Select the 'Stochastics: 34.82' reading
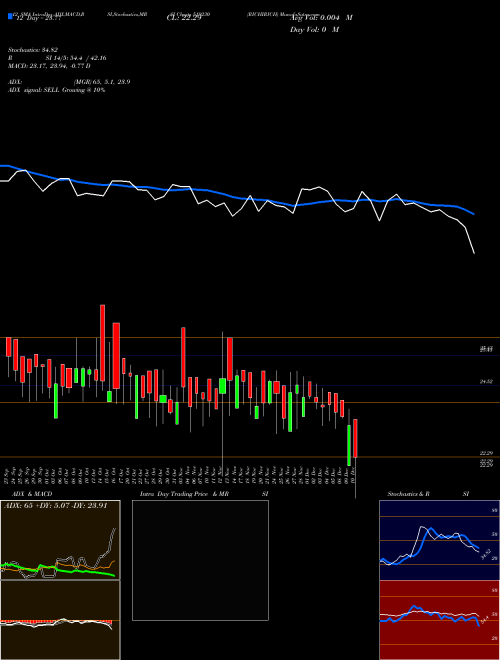The width and height of the screenshot is (500, 660). [33, 50]
